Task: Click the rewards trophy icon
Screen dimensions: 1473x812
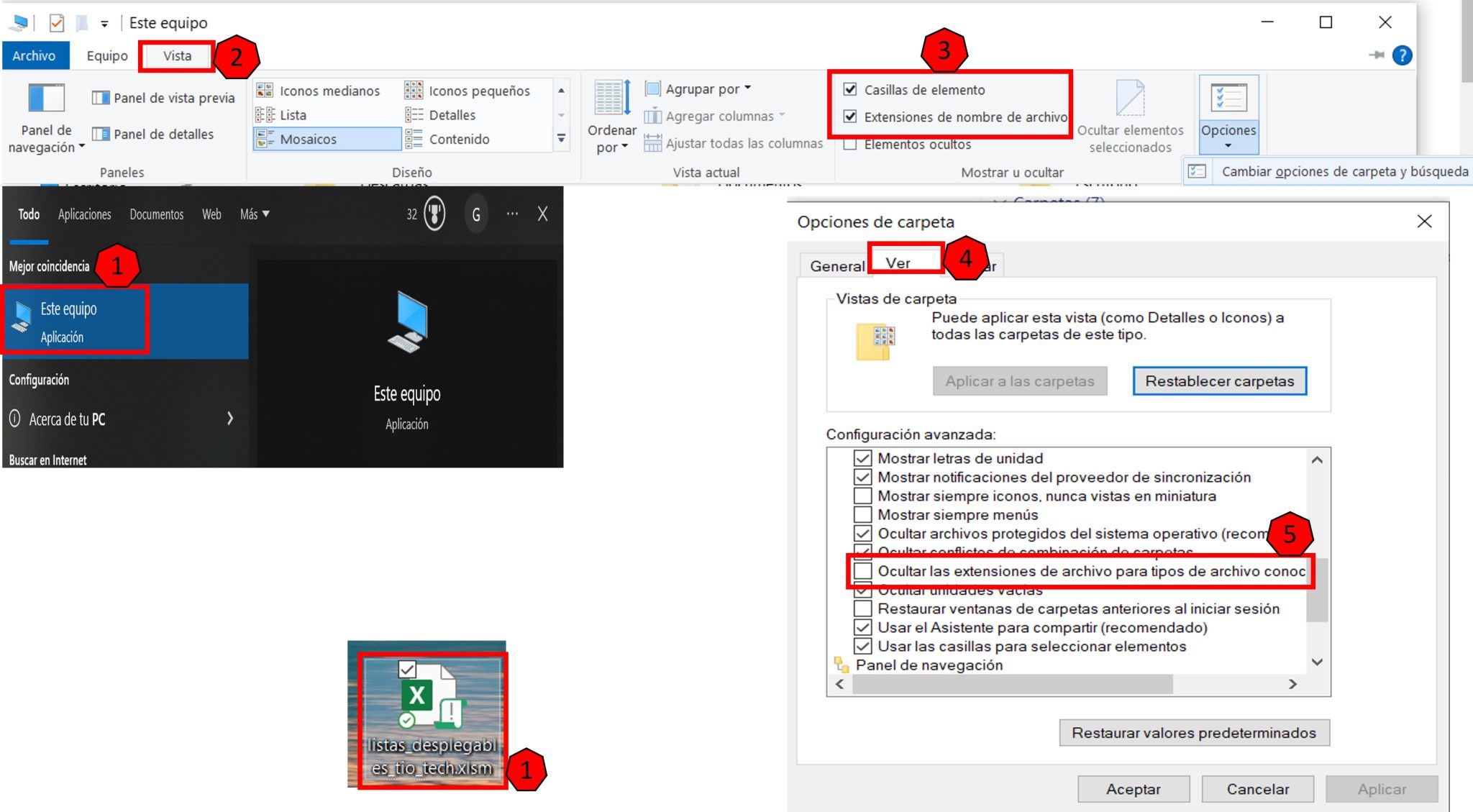Action: (434, 214)
